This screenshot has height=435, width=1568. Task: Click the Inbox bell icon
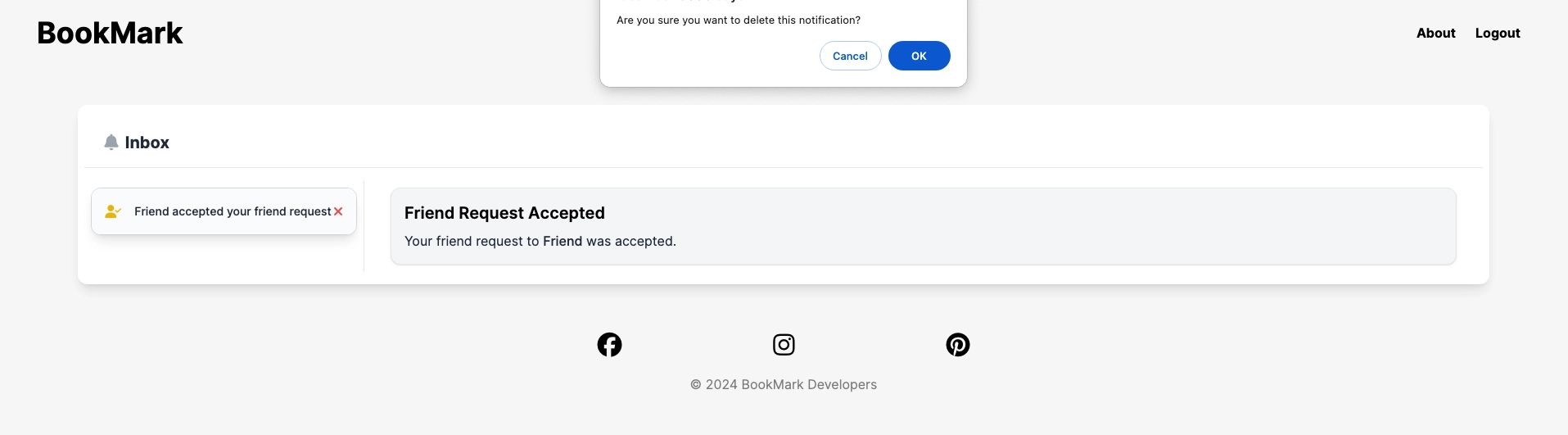pos(111,143)
